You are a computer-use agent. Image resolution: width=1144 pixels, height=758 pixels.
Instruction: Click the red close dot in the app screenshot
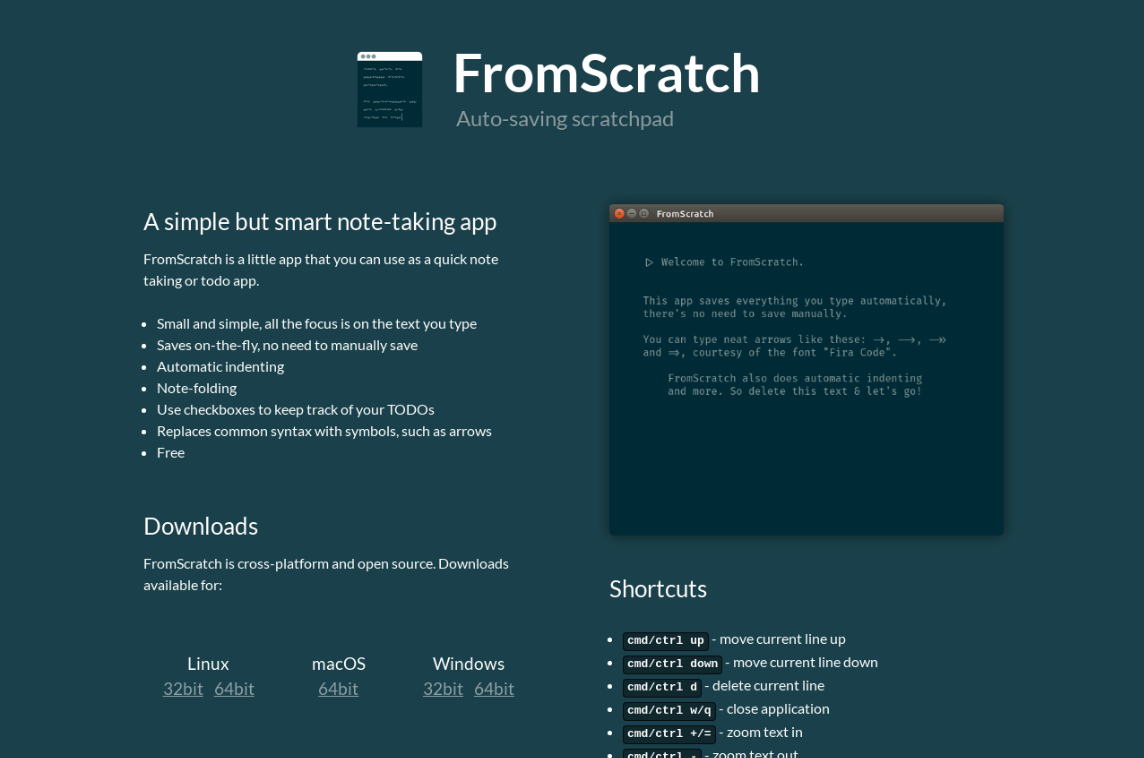(619, 214)
